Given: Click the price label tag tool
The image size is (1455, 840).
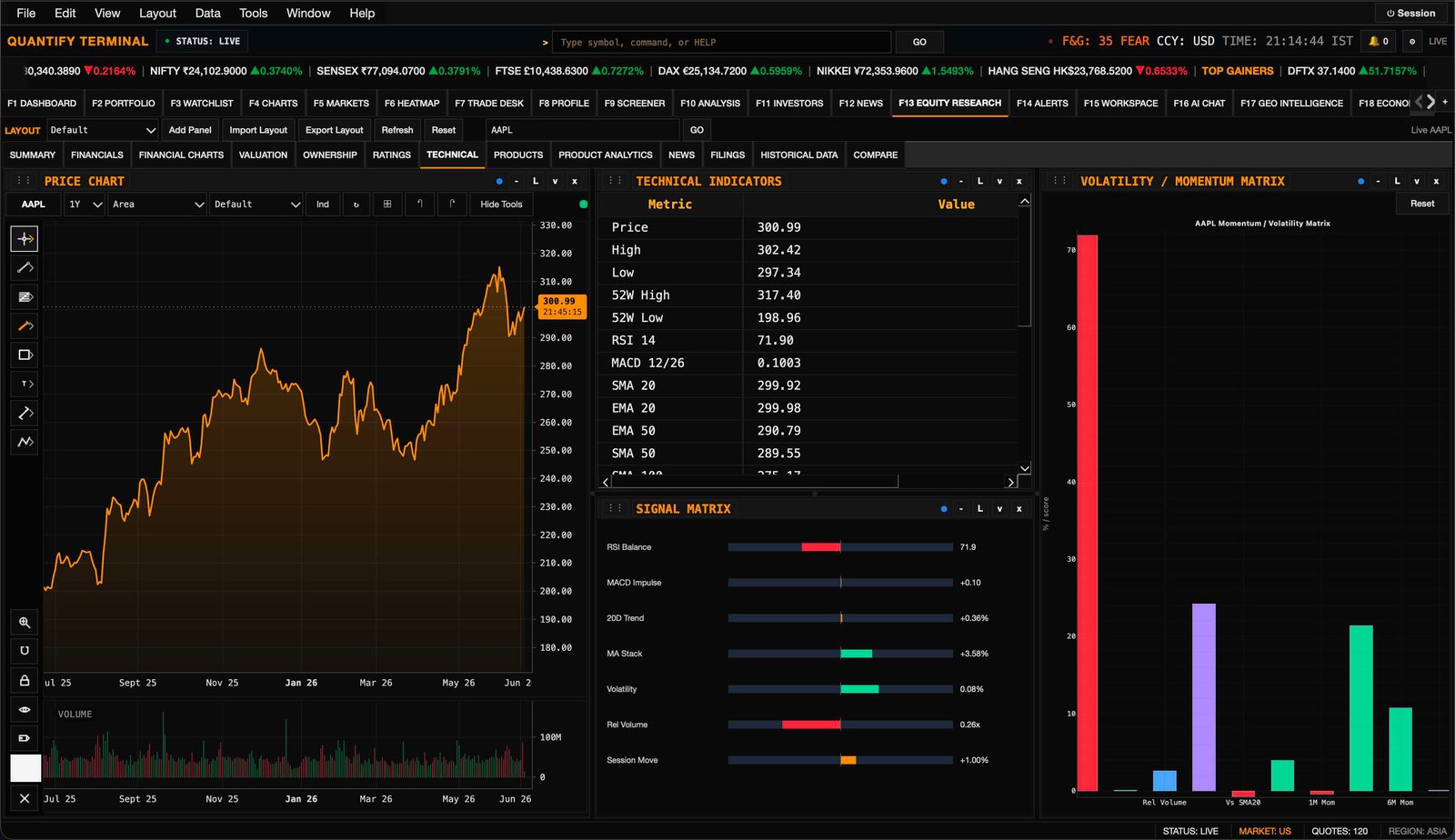Looking at the screenshot, I should (25, 738).
